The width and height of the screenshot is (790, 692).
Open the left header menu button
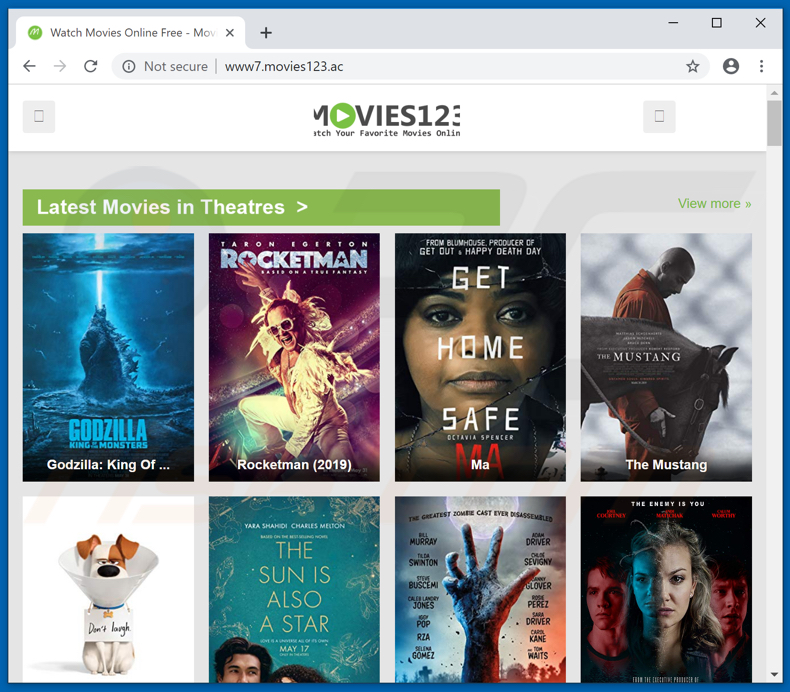(39, 116)
